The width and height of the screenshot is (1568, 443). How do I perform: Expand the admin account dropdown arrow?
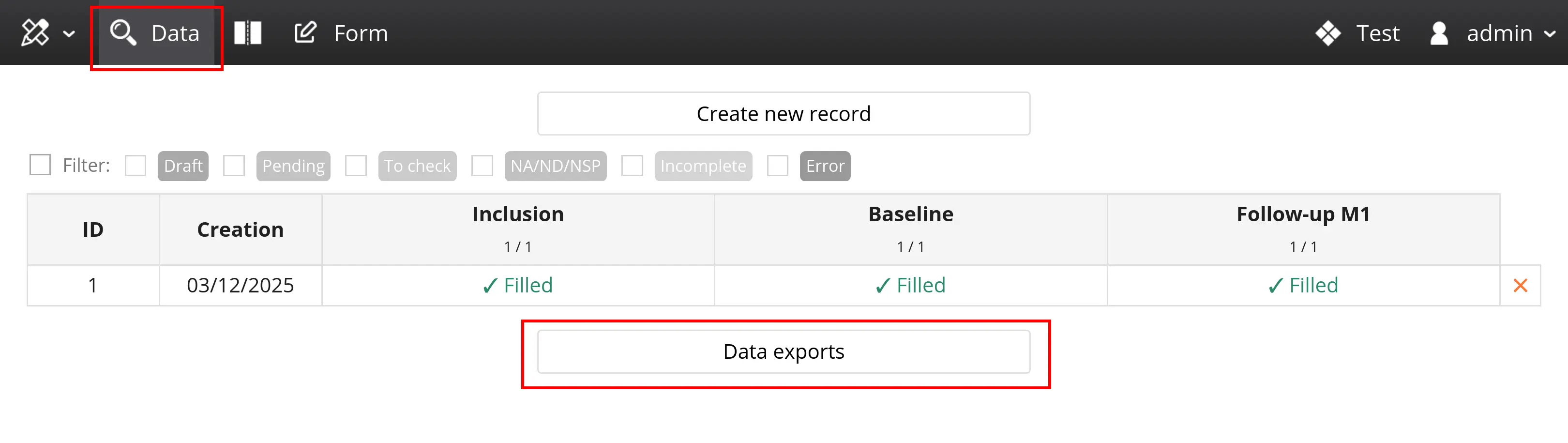(x=1549, y=34)
